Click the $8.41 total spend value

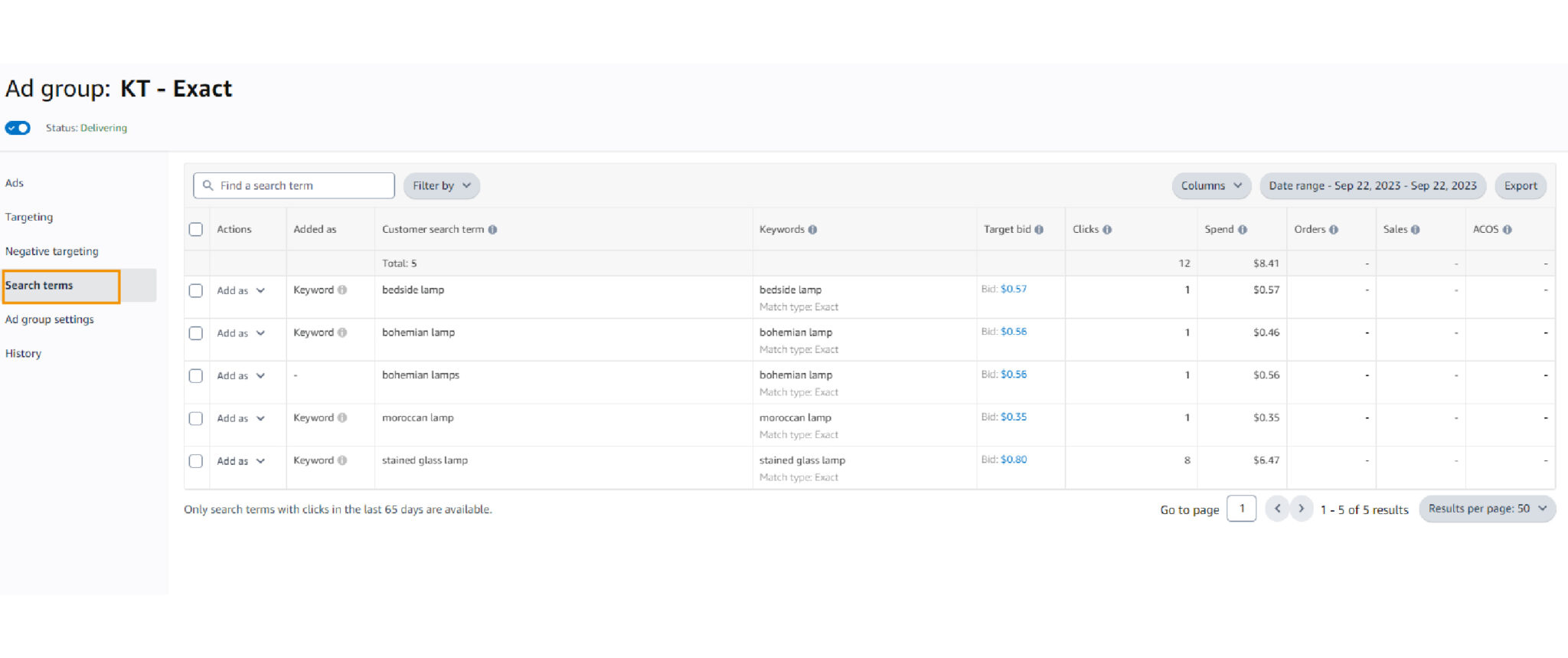click(x=1266, y=264)
